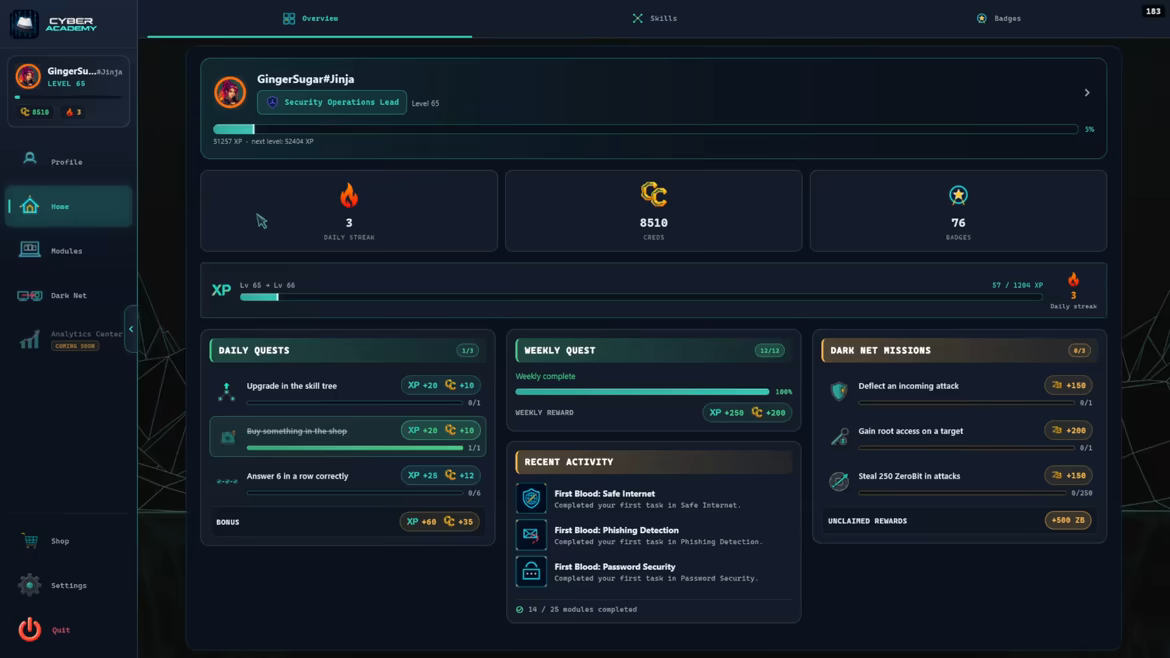Click the sidebar user avatar
The width and height of the screenshot is (1170, 658).
tap(28, 76)
